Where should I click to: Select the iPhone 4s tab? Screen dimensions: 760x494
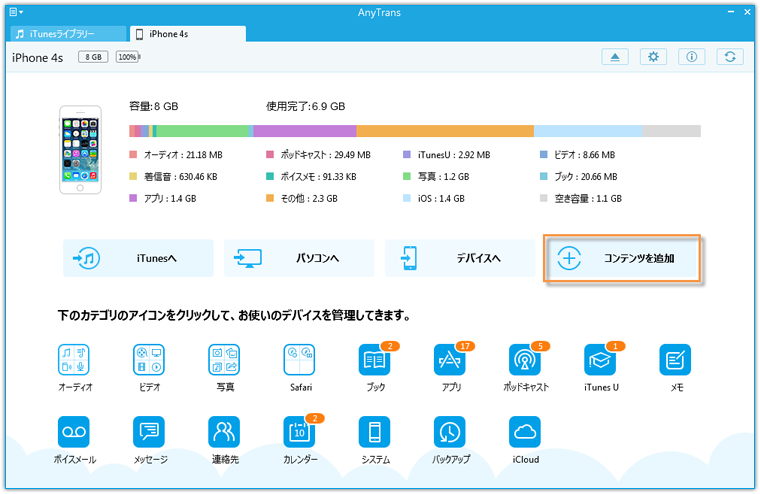click(188, 34)
